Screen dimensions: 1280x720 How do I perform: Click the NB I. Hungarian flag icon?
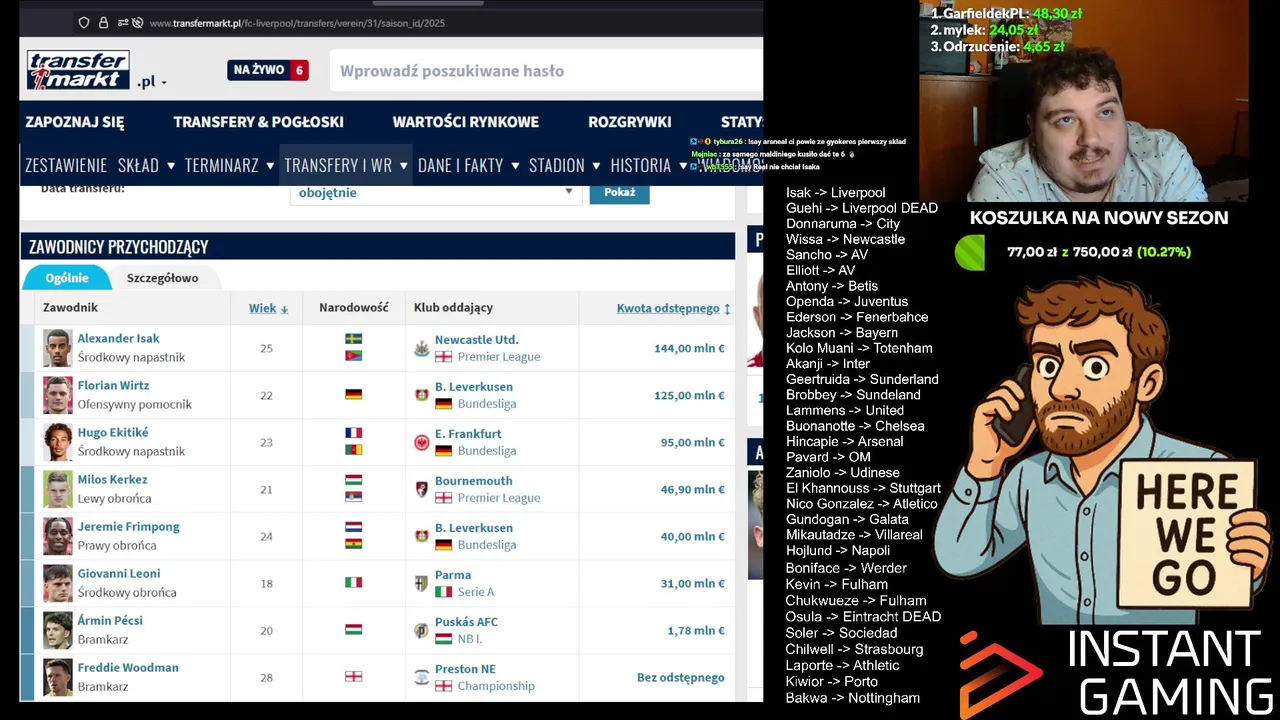pyautogui.click(x=443, y=639)
